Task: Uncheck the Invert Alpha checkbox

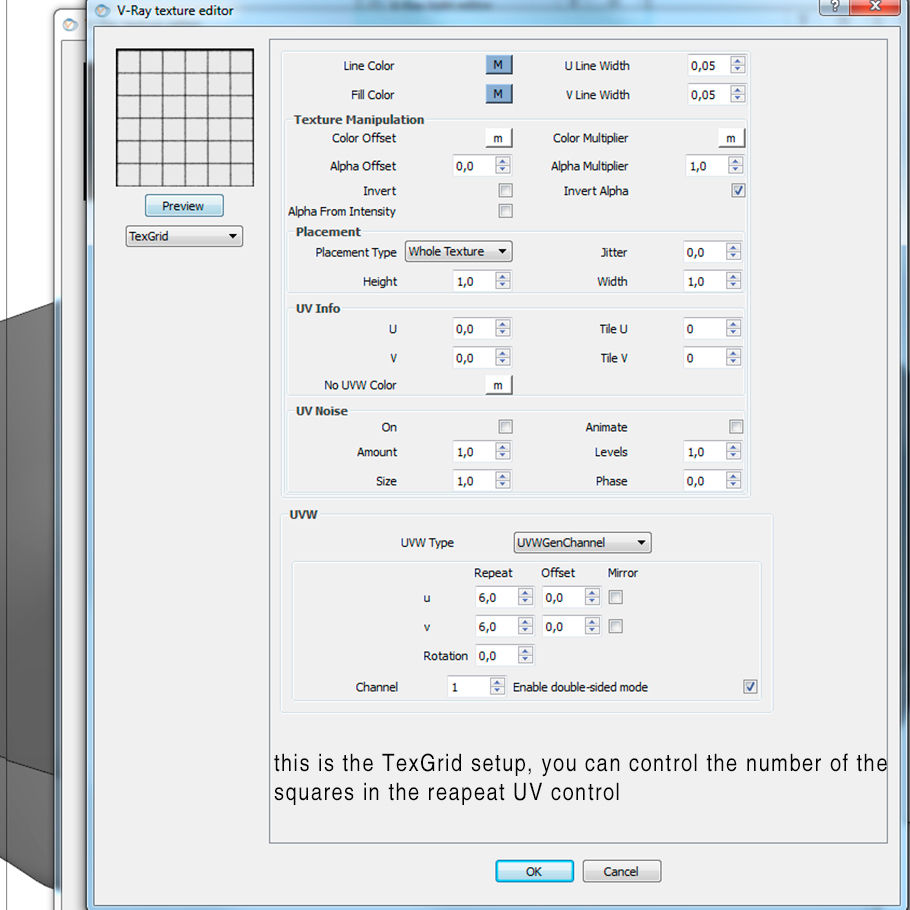Action: click(x=738, y=190)
